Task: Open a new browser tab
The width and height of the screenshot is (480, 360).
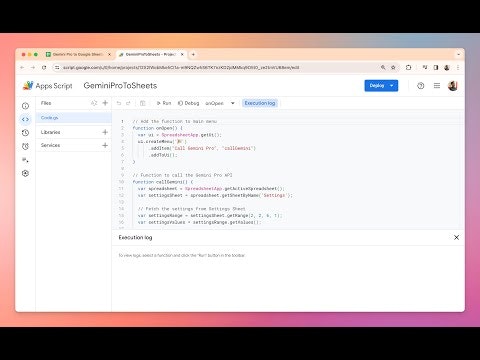Action: click(193, 54)
